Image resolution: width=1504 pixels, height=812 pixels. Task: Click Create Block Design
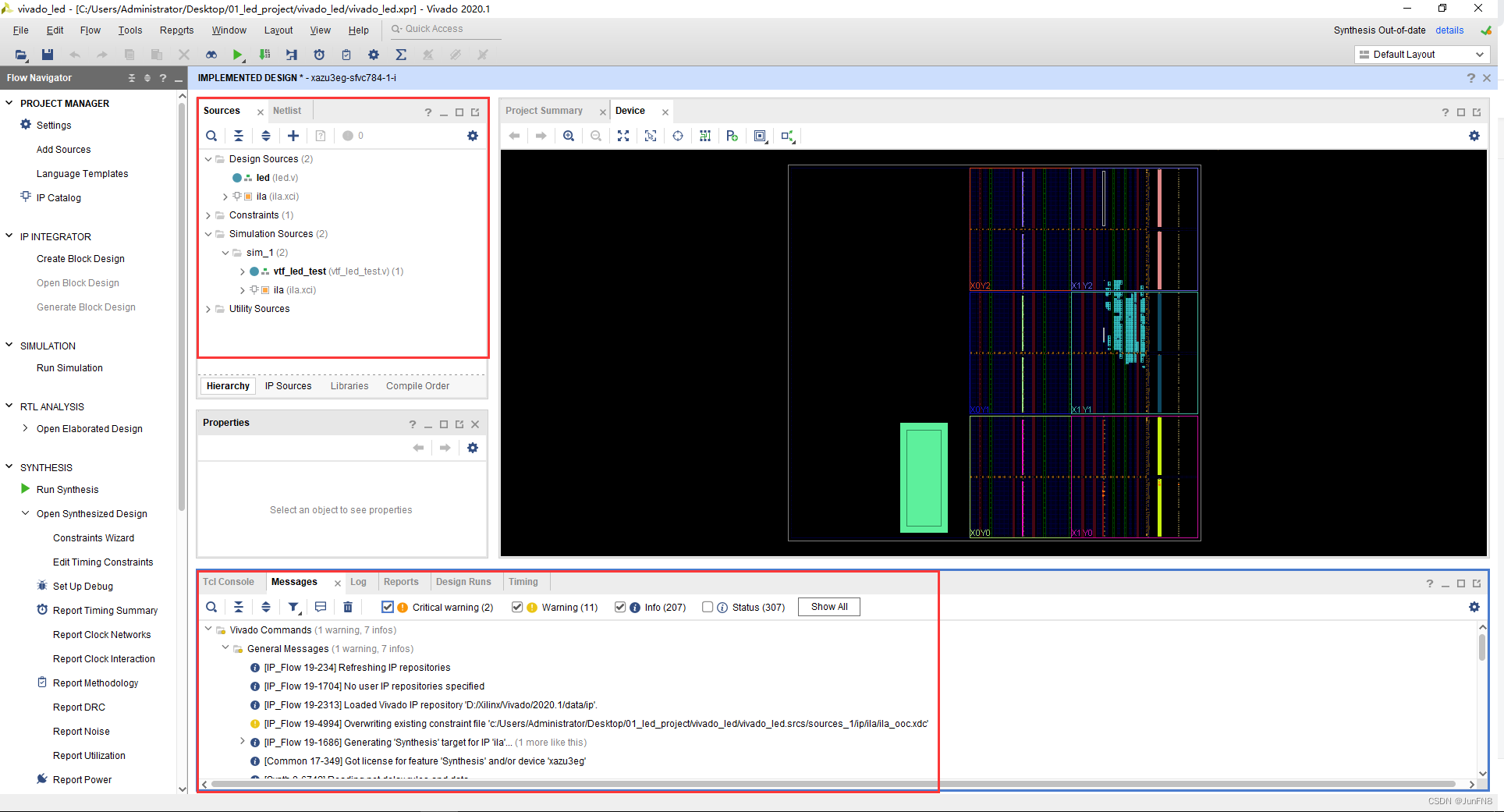(80, 259)
